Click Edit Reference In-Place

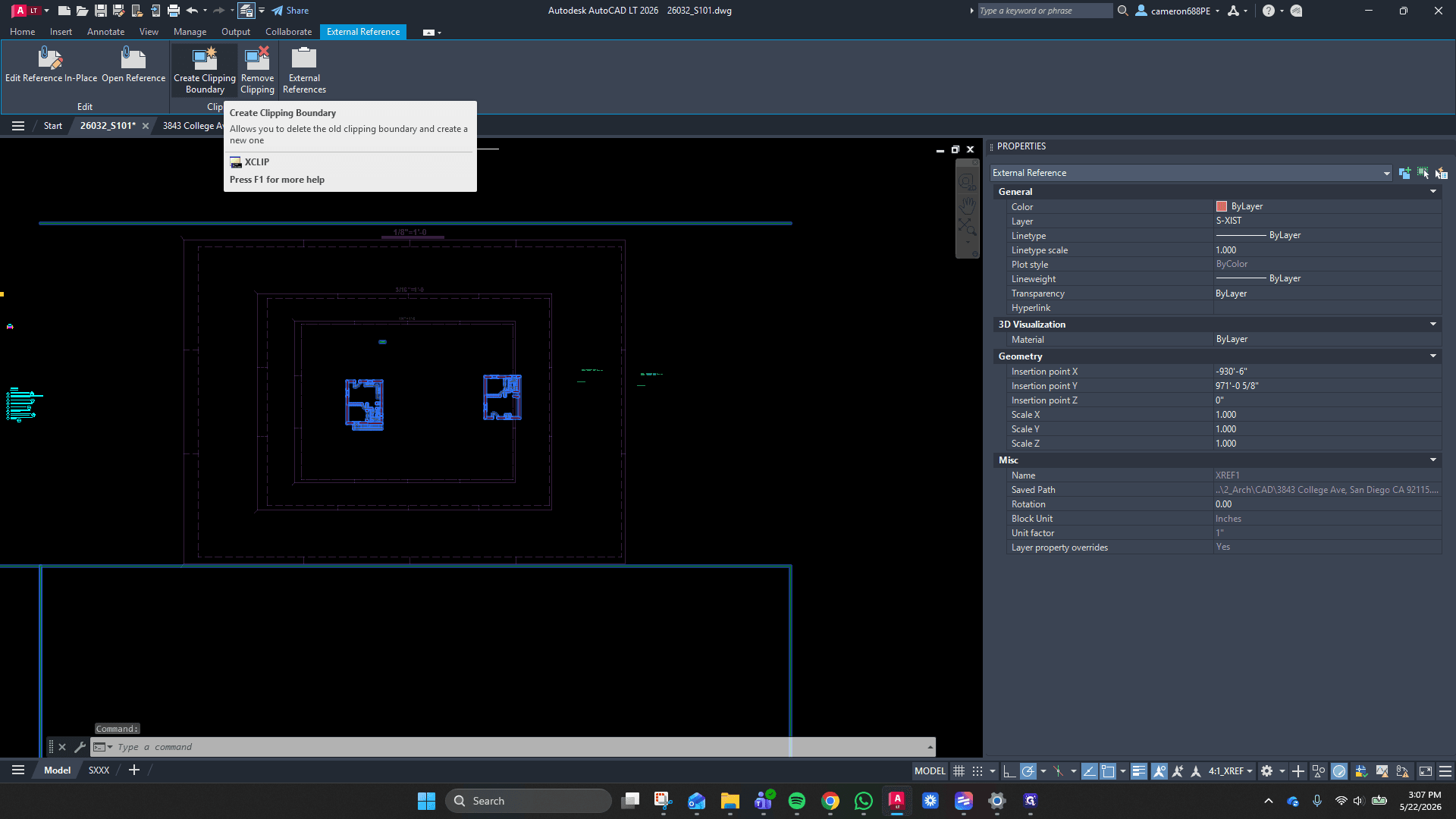(51, 65)
